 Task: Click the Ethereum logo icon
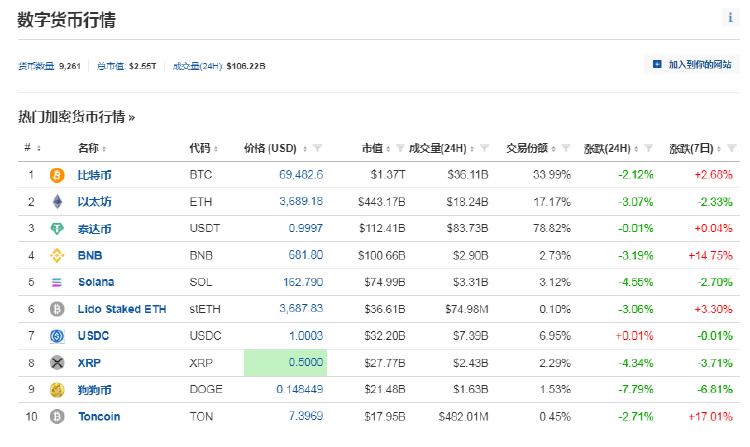click(x=57, y=202)
